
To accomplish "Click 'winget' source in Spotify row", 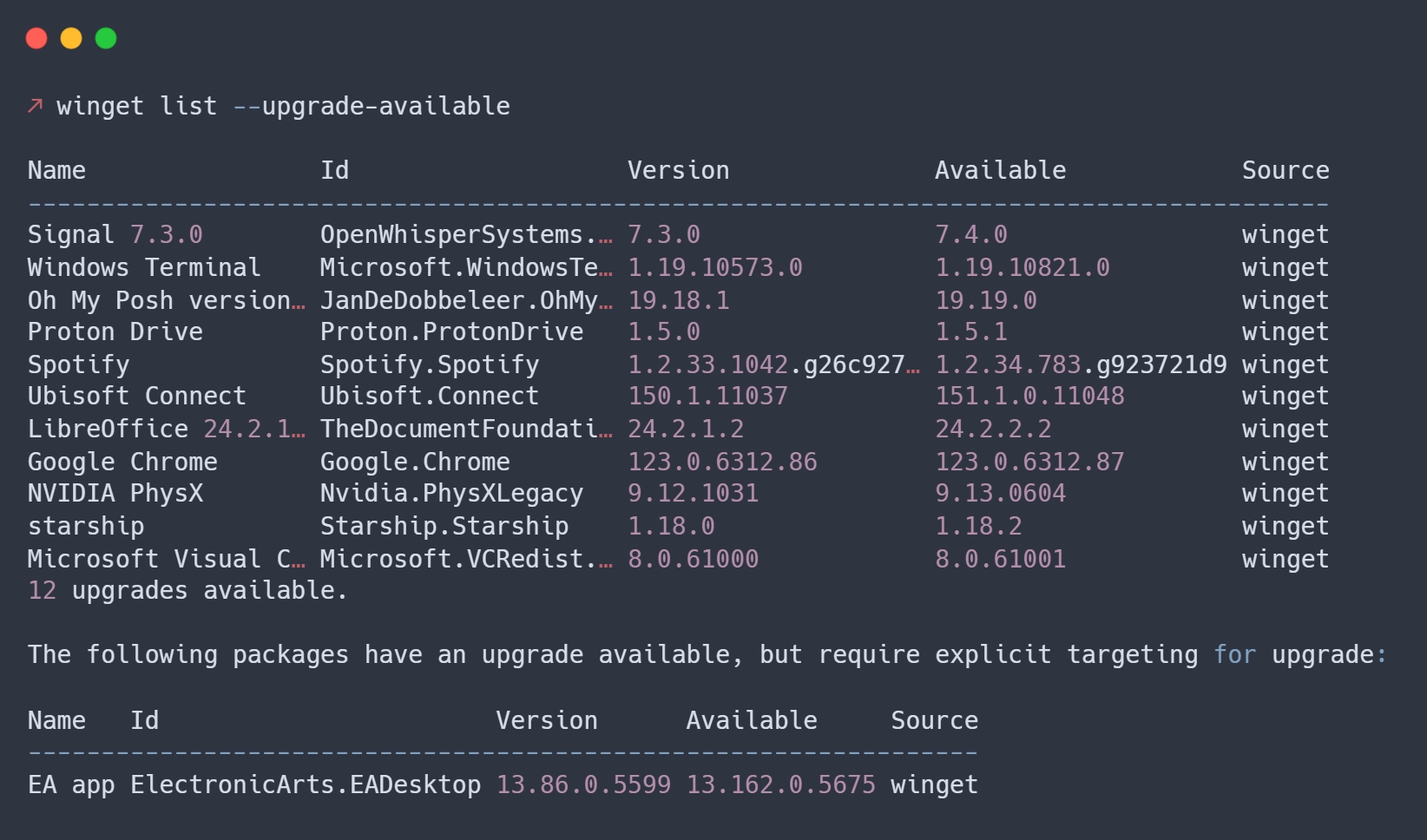I will tap(1286, 364).
